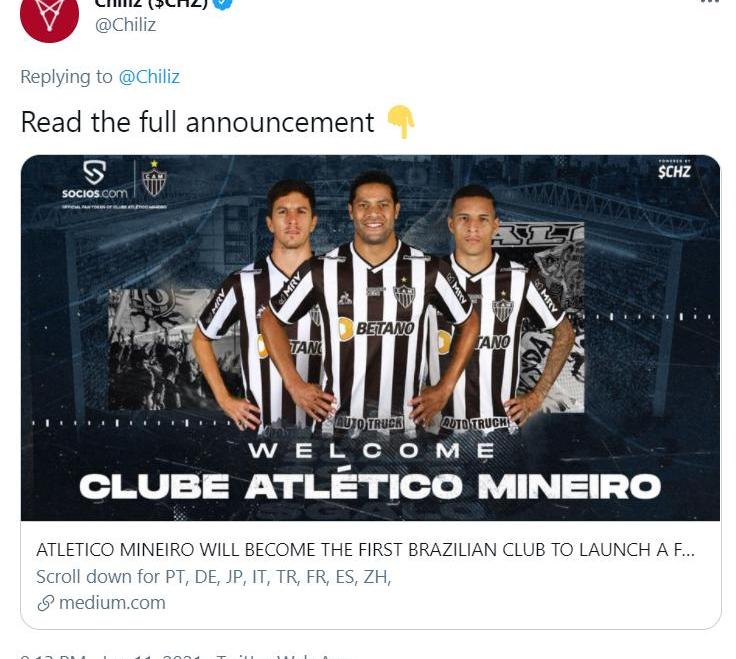Click the tweet timestamp at the bottom
This screenshot has width=736, height=659.
click(111, 655)
